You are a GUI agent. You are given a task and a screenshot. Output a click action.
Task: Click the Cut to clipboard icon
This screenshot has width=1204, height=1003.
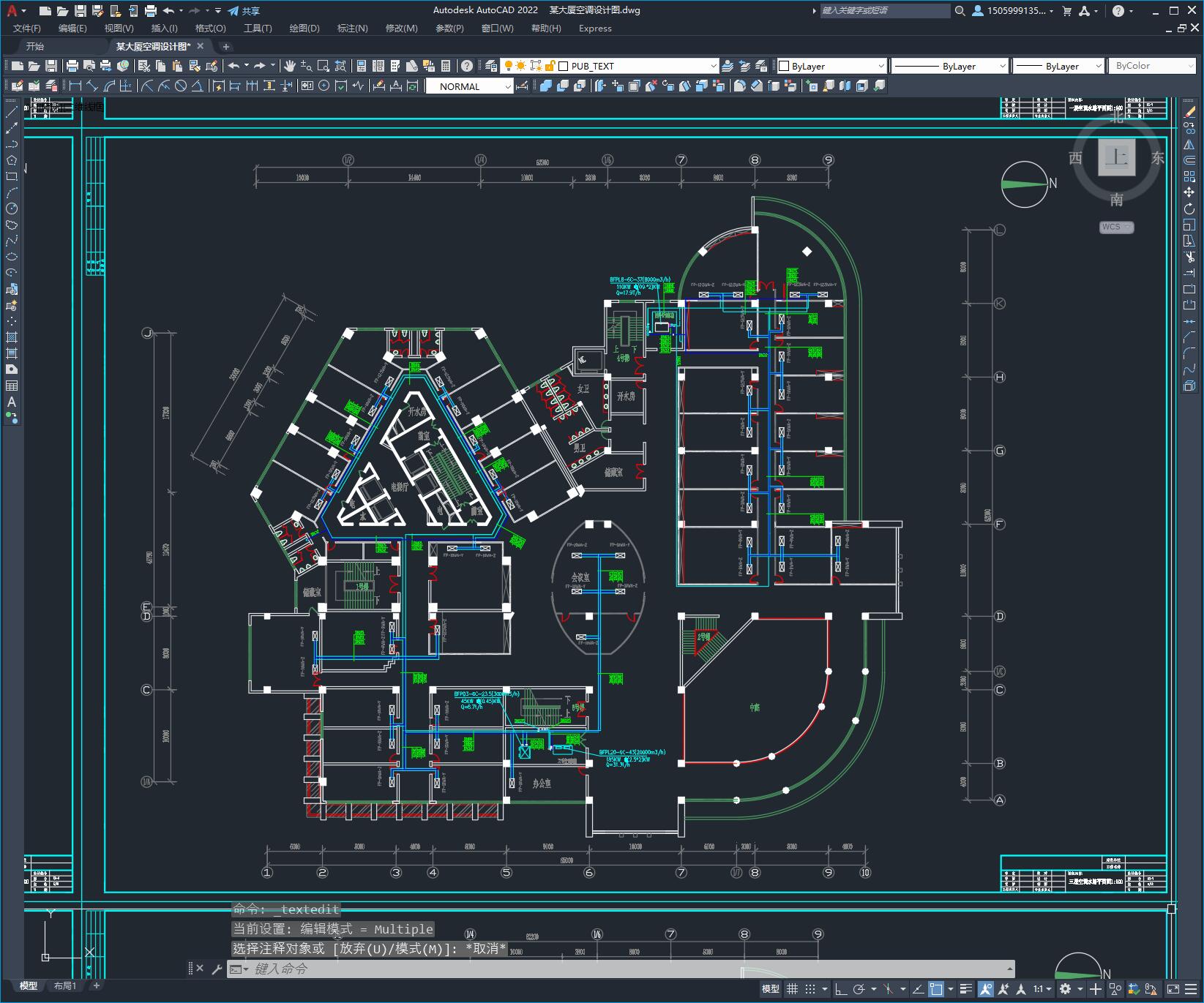click(x=144, y=66)
